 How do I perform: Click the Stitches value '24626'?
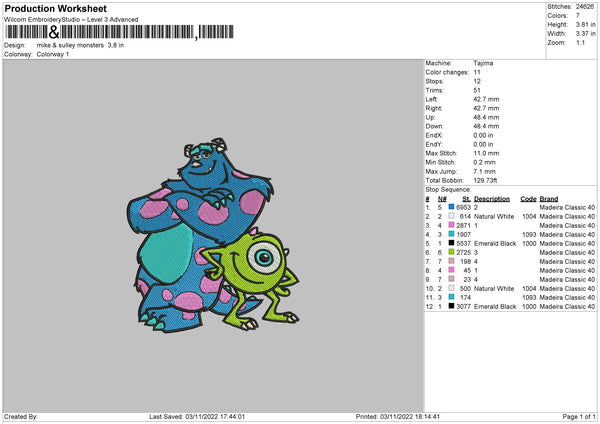(x=585, y=7)
